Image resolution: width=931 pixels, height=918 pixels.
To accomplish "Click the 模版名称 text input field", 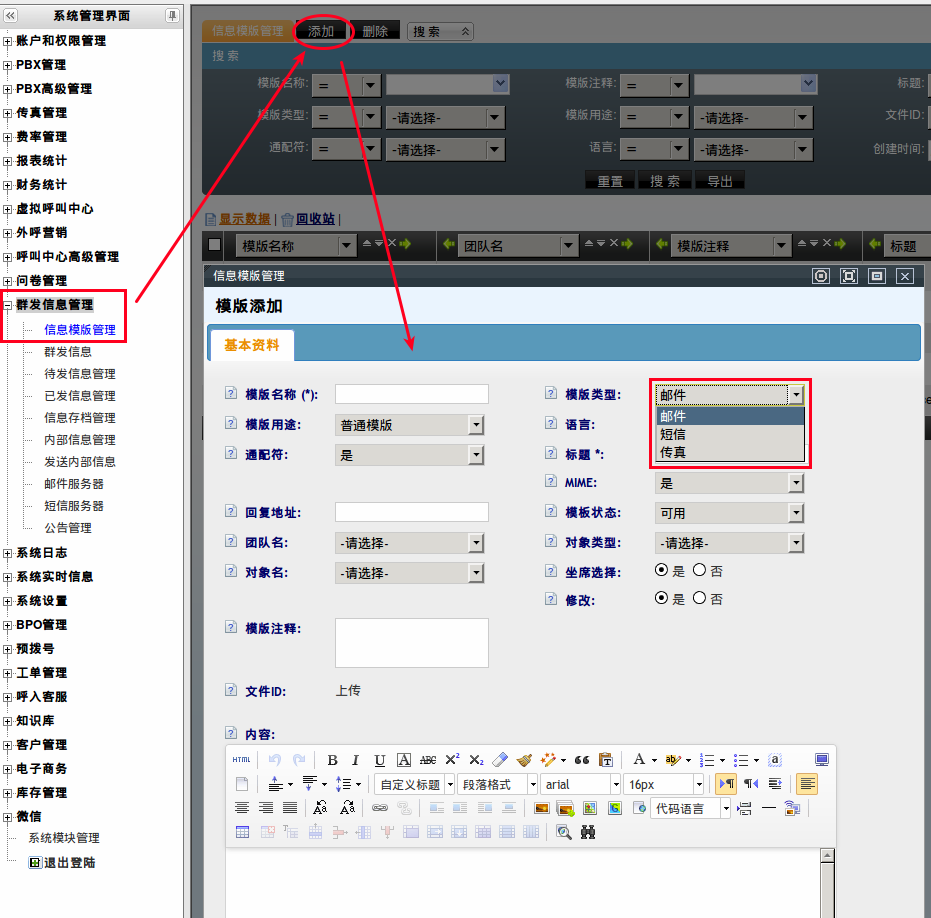I will pyautogui.click(x=411, y=394).
